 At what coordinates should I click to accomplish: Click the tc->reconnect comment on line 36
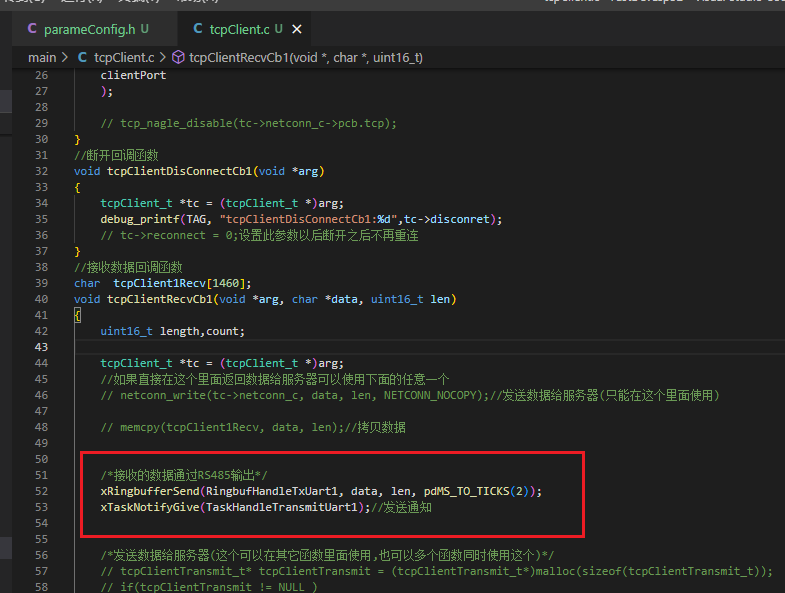(259, 235)
